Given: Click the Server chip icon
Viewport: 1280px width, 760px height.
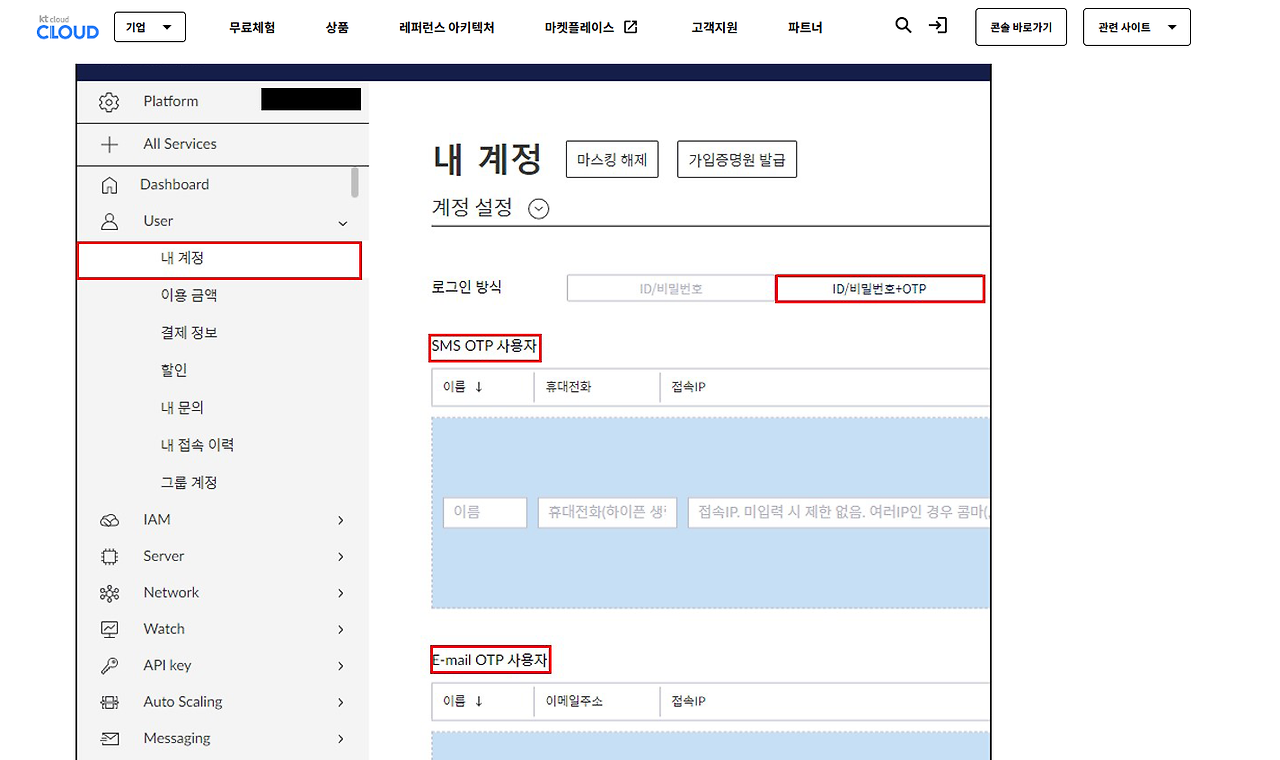Looking at the screenshot, I should [109, 556].
